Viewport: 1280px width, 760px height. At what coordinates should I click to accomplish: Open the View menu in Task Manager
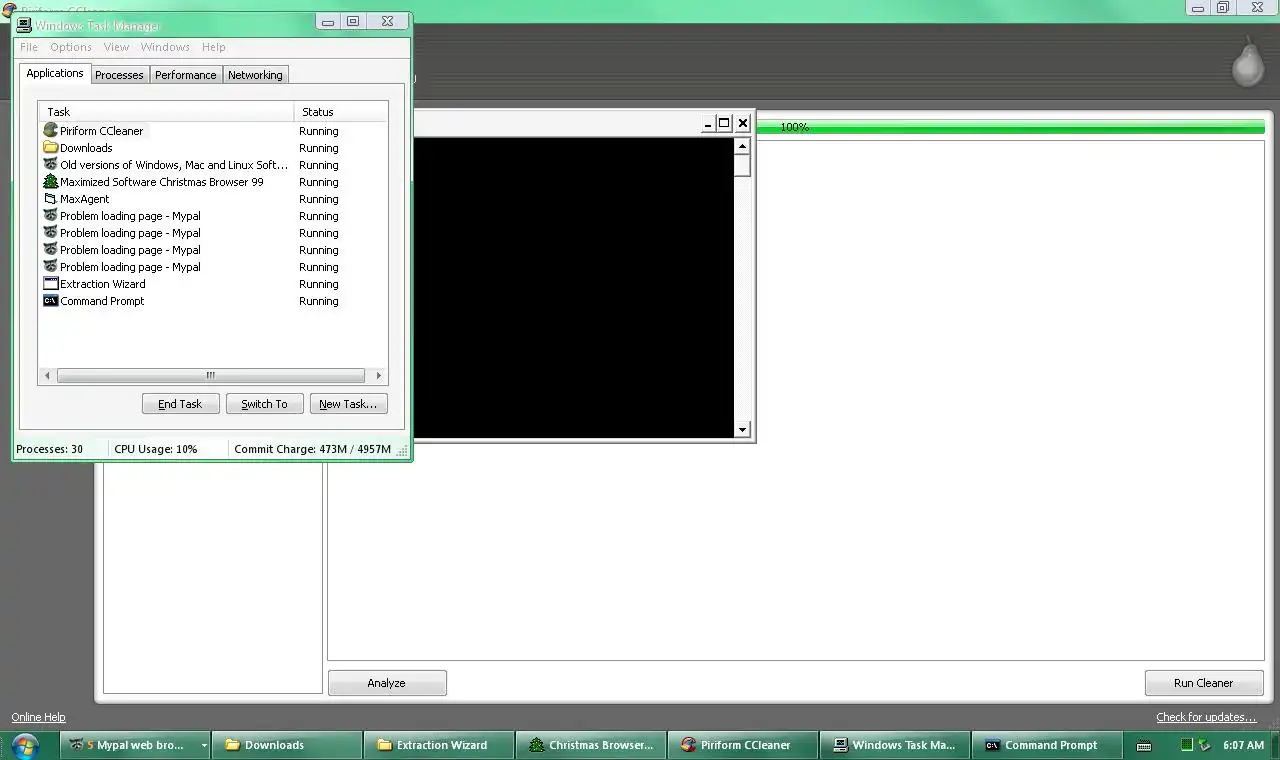[x=116, y=47]
